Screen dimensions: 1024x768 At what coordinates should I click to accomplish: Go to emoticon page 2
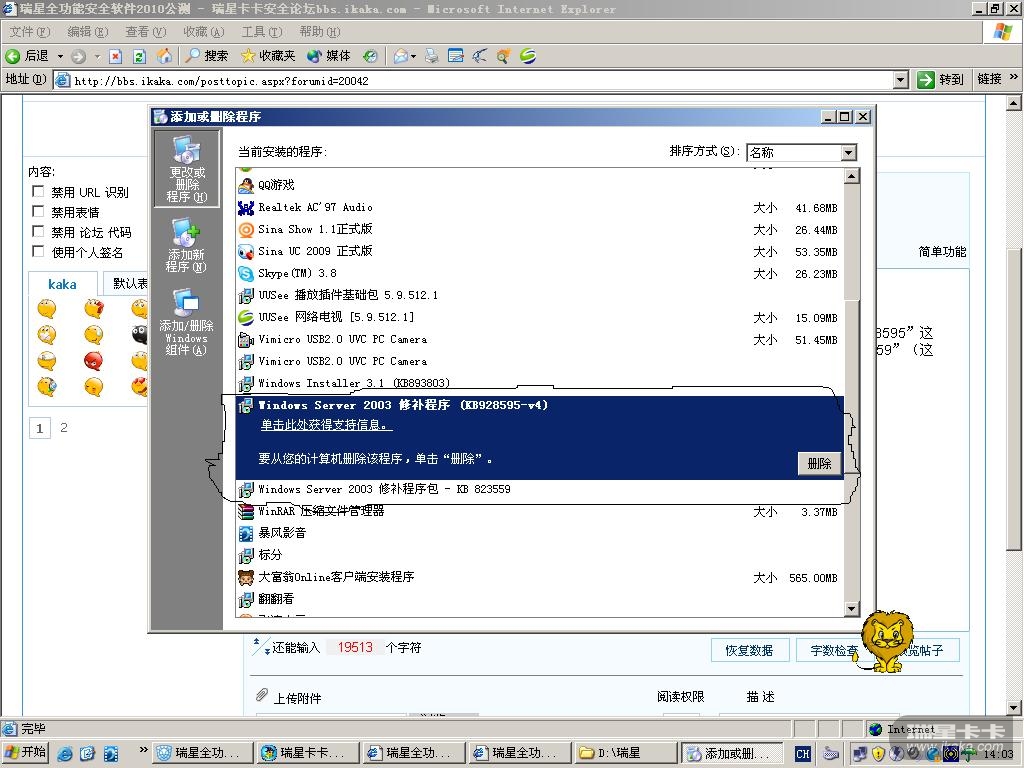63,427
